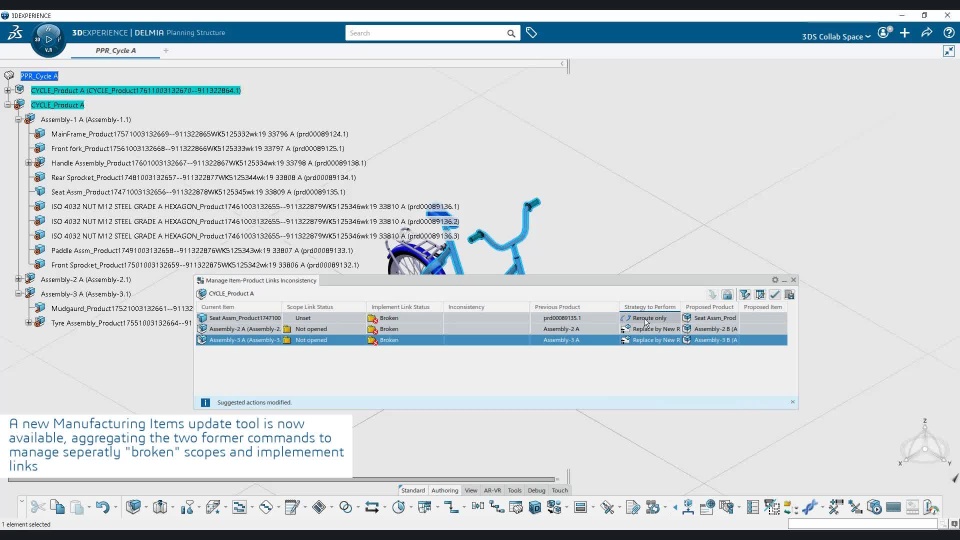The width and height of the screenshot is (960, 540).
Task: Click the expand viewer icon at top right
Action: [x=948, y=51]
